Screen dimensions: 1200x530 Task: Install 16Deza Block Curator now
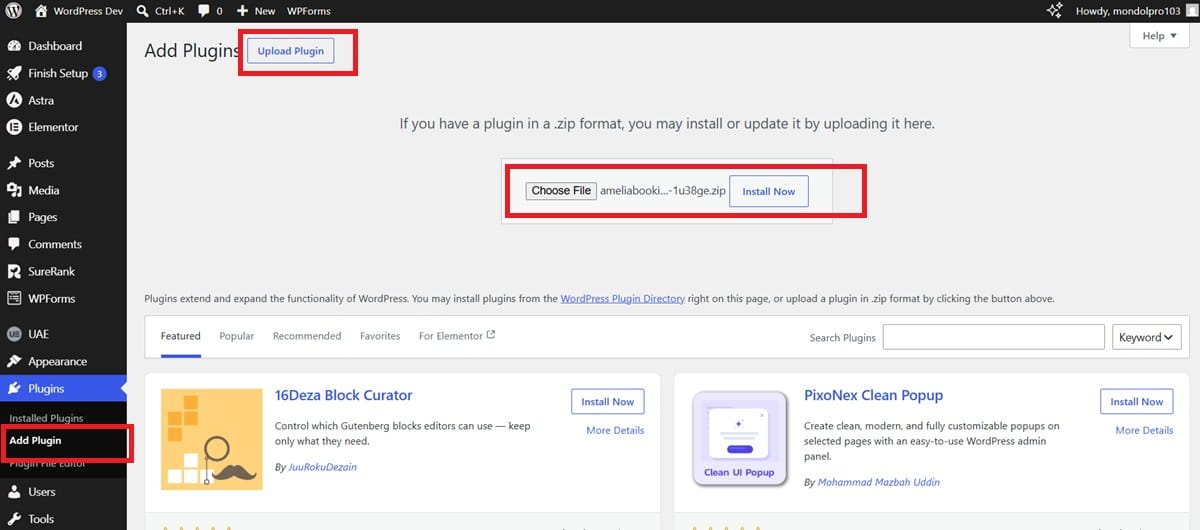point(608,401)
